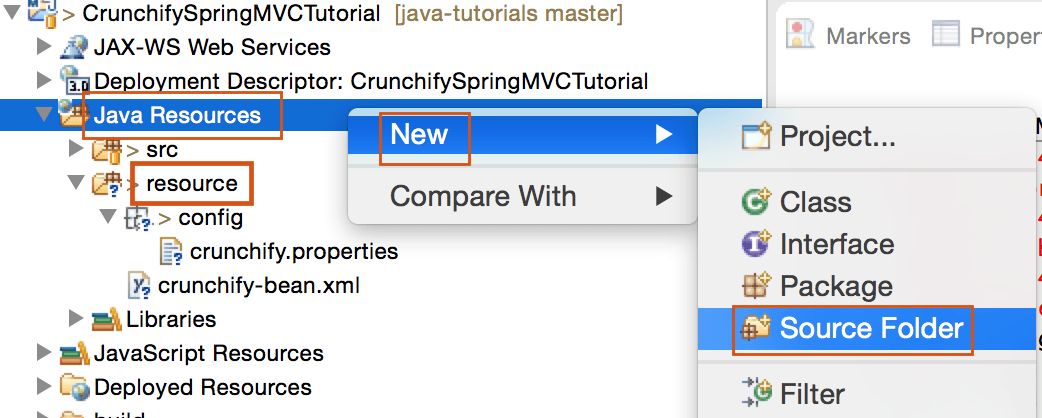Viewport: 1042px width, 418px height.
Task: Click the Class icon in New submenu
Action: tap(756, 202)
